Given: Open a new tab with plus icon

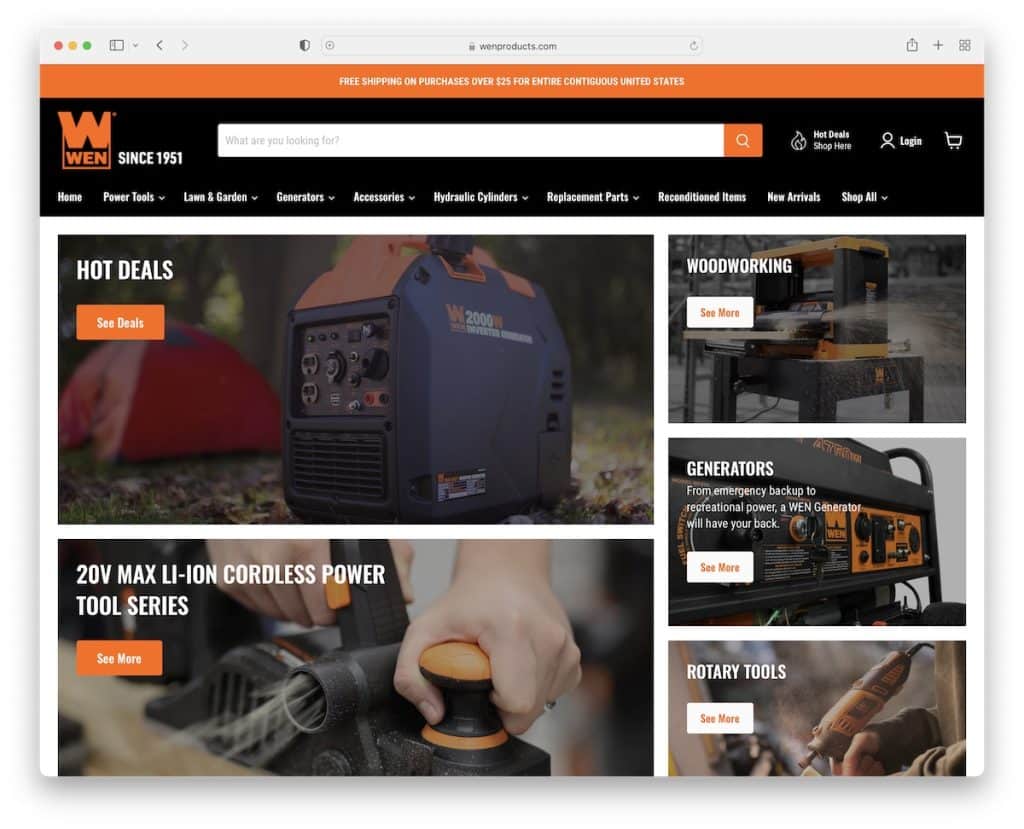Looking at the screenshot, I should click(x=938, y=45).
